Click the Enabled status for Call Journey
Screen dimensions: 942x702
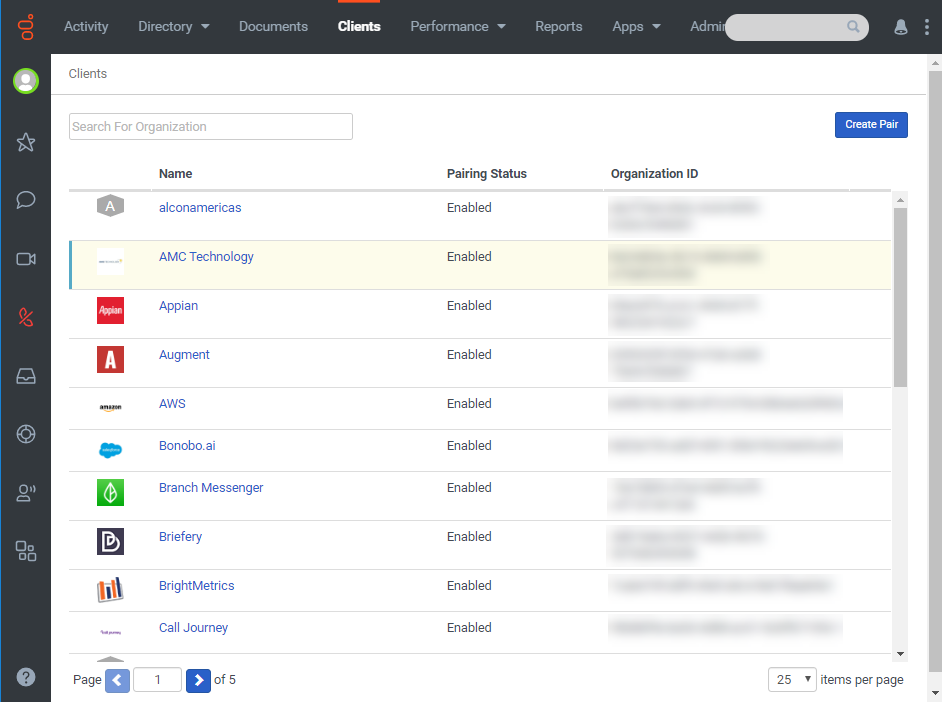coord(469,628)
